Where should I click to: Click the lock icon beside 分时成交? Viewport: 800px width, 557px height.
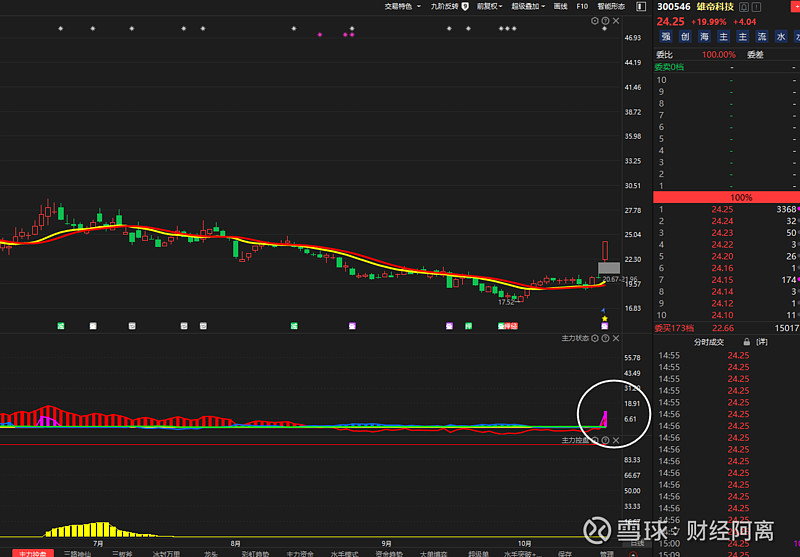tap(747, 341)
